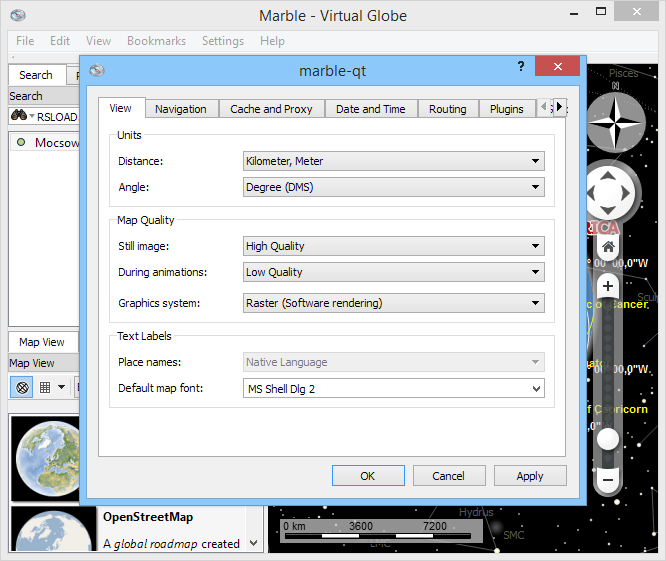Click the flat map grid projection icon
This screenshot has width=666, height=561.
pos(45,387)
